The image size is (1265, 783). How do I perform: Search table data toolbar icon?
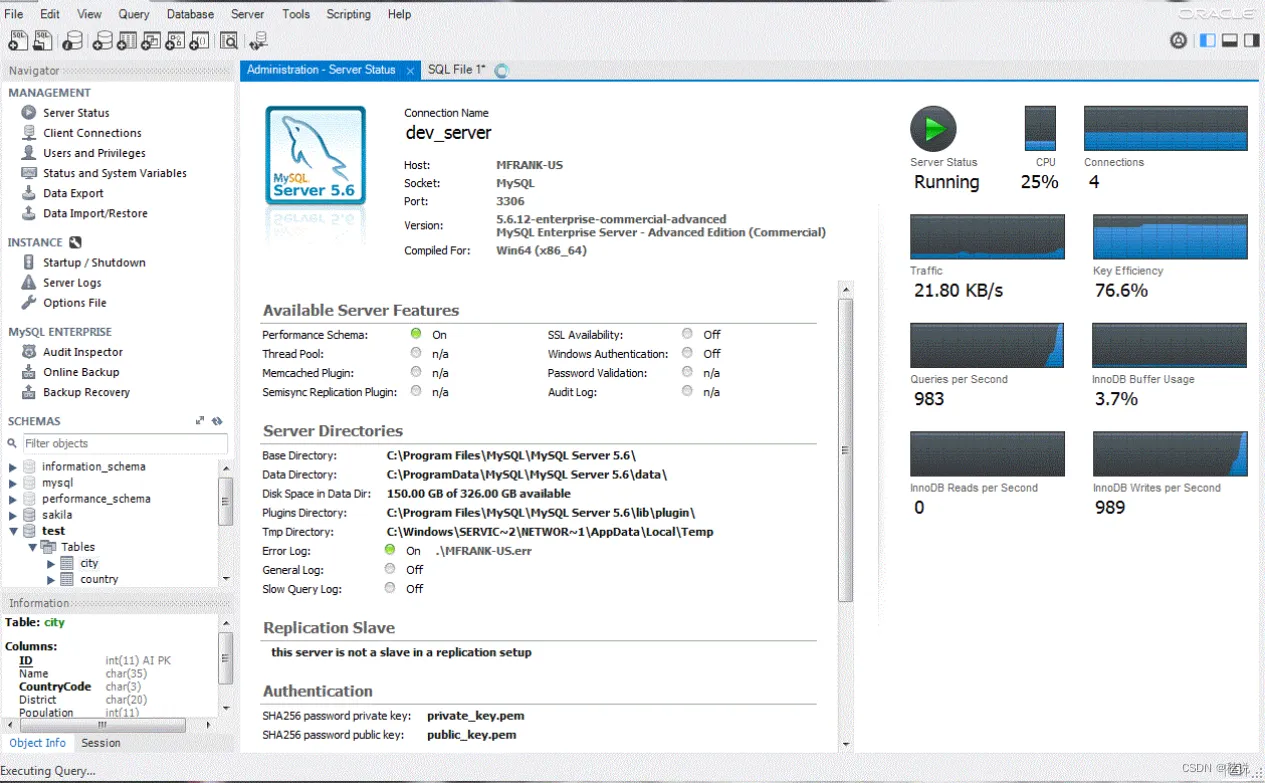(229, 41)
